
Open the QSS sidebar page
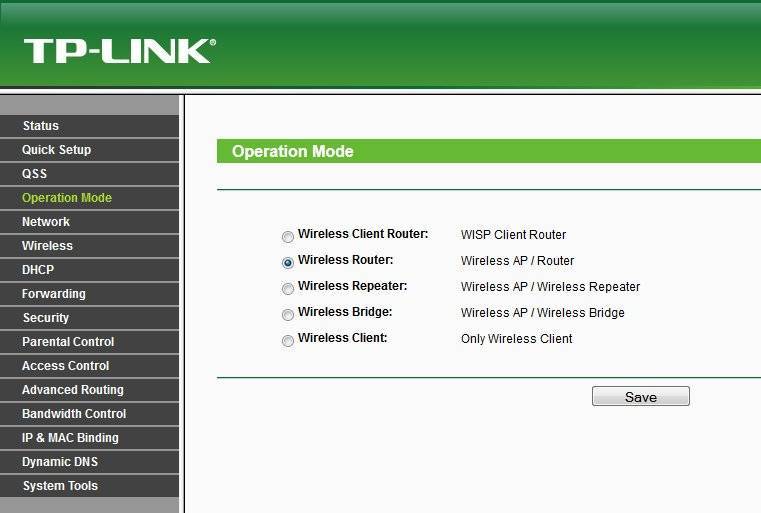click(x=89, y=174)
